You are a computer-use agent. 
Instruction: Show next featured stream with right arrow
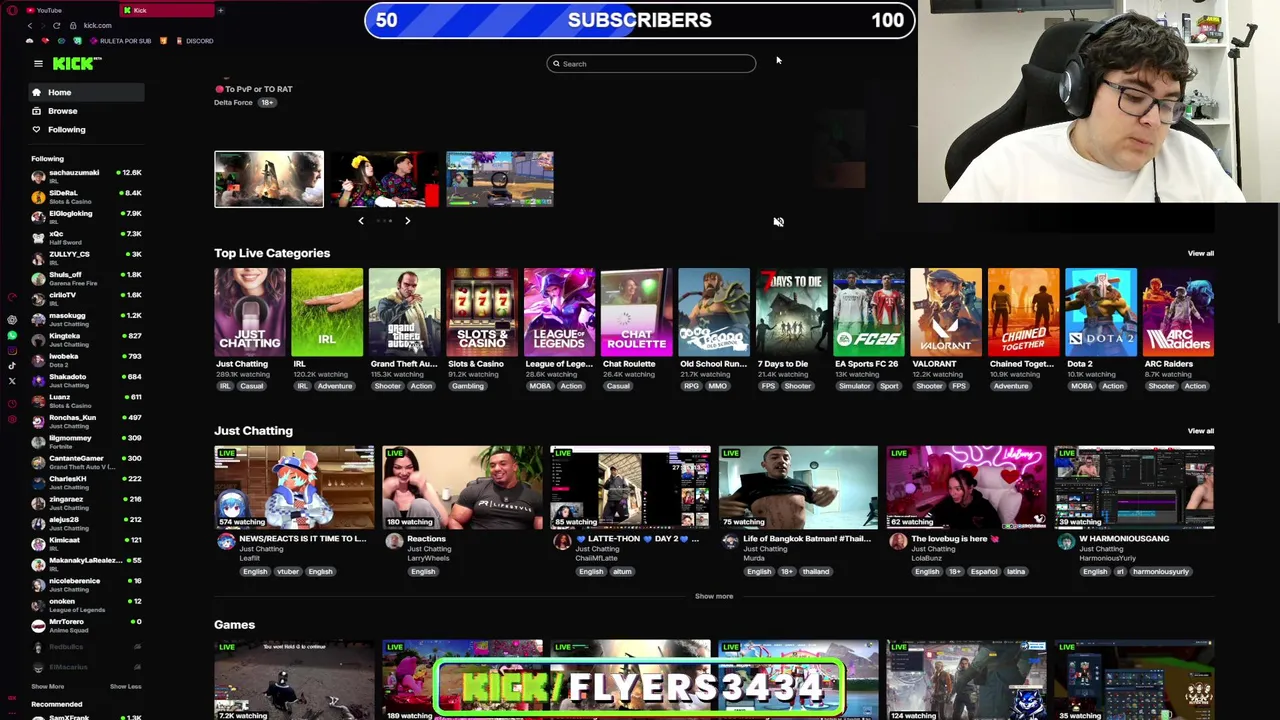pos(407,221)
